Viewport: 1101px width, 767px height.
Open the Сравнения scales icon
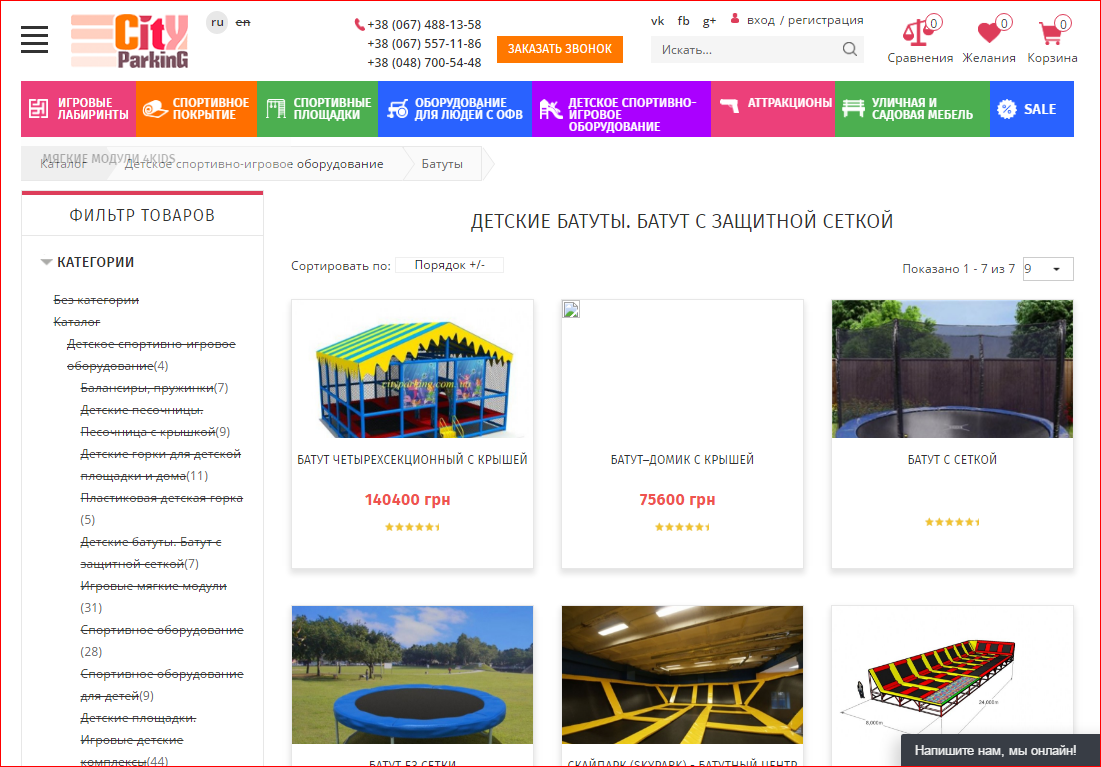click(917, 32)
